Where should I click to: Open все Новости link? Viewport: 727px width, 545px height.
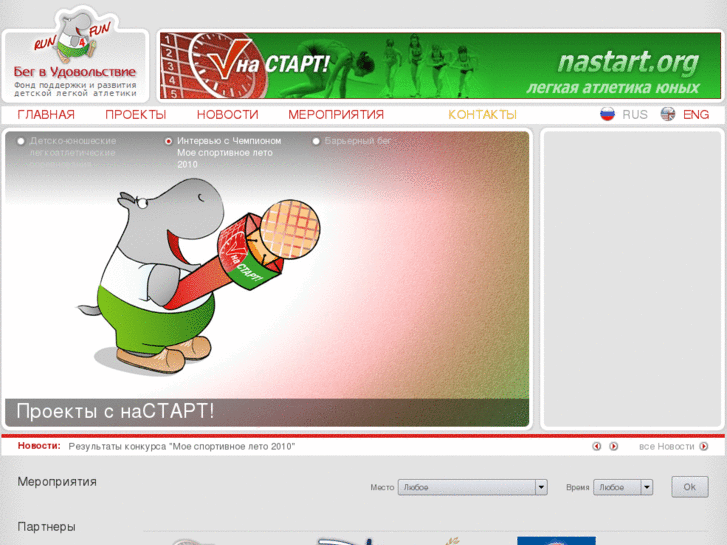pyautogui.click(x=666, y=446)
